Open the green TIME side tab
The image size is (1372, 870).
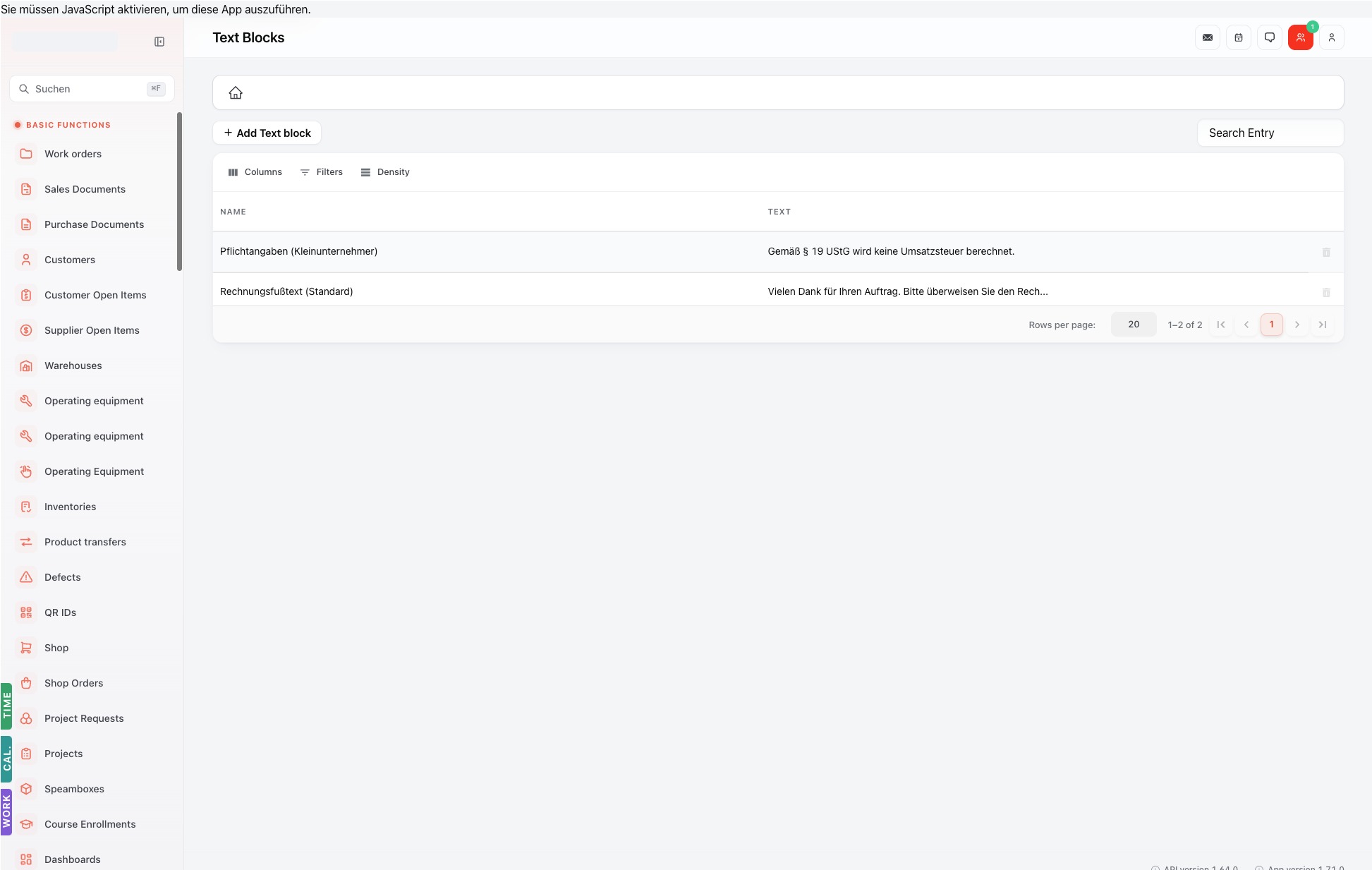[6, 706]
